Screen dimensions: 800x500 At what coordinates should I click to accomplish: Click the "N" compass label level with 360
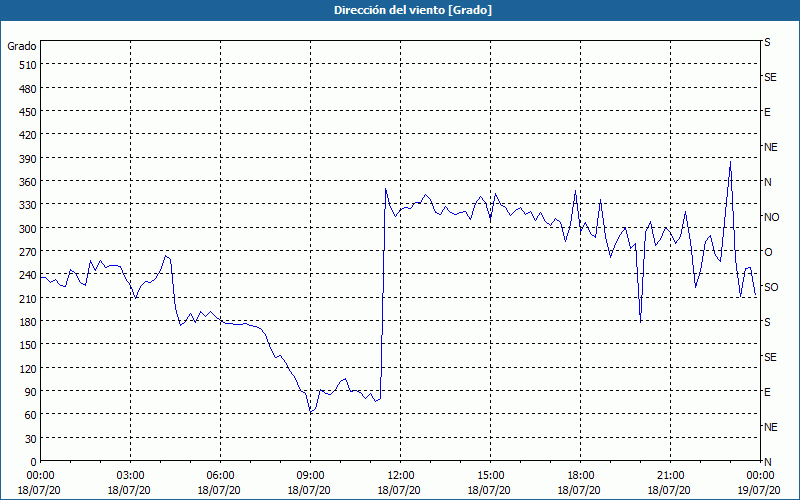tap(768, 182)
